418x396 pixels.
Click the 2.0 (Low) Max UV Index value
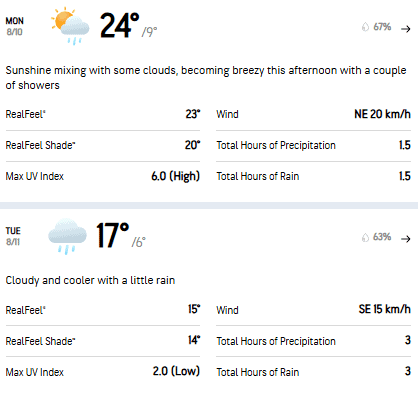coord(176,371)
